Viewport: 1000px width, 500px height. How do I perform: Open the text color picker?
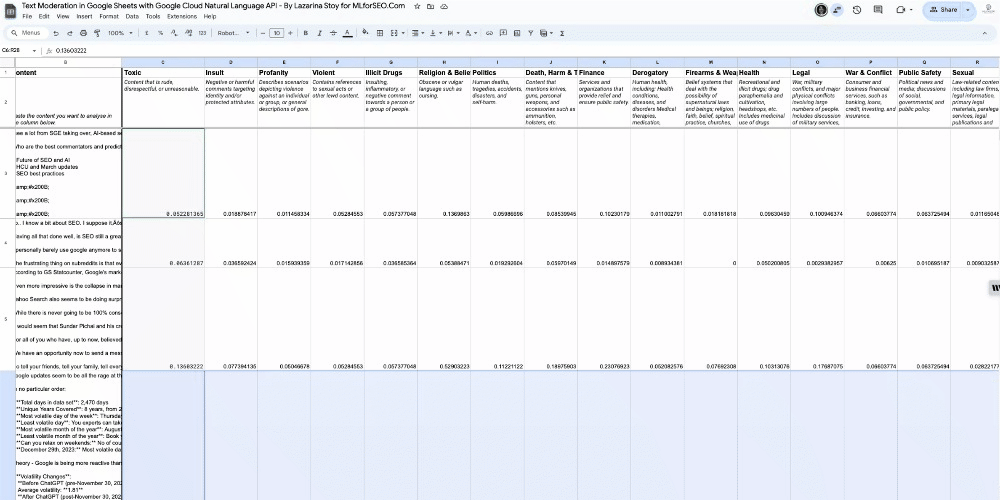click(347, 33)
